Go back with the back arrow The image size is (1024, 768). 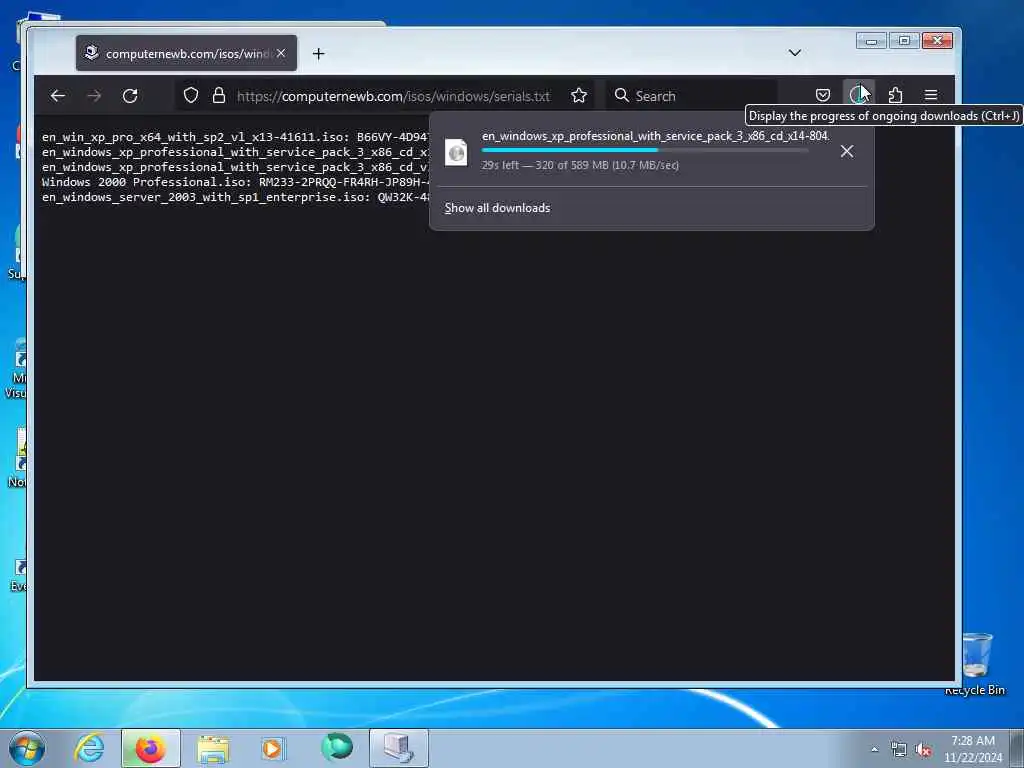click(57, 96)
